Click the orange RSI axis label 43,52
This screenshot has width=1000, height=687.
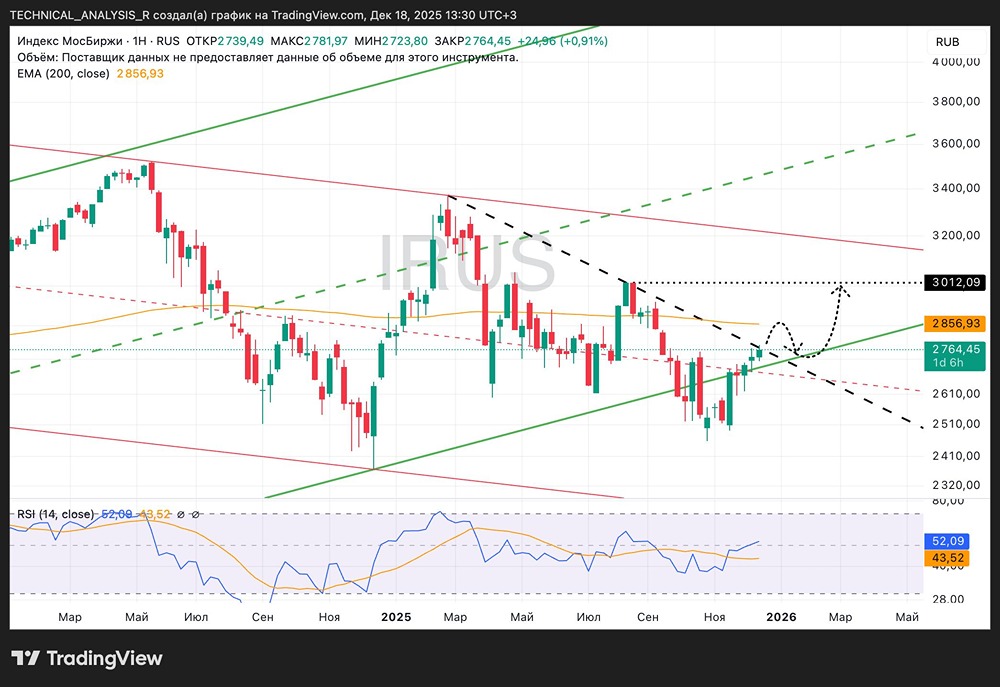[947, 558]
